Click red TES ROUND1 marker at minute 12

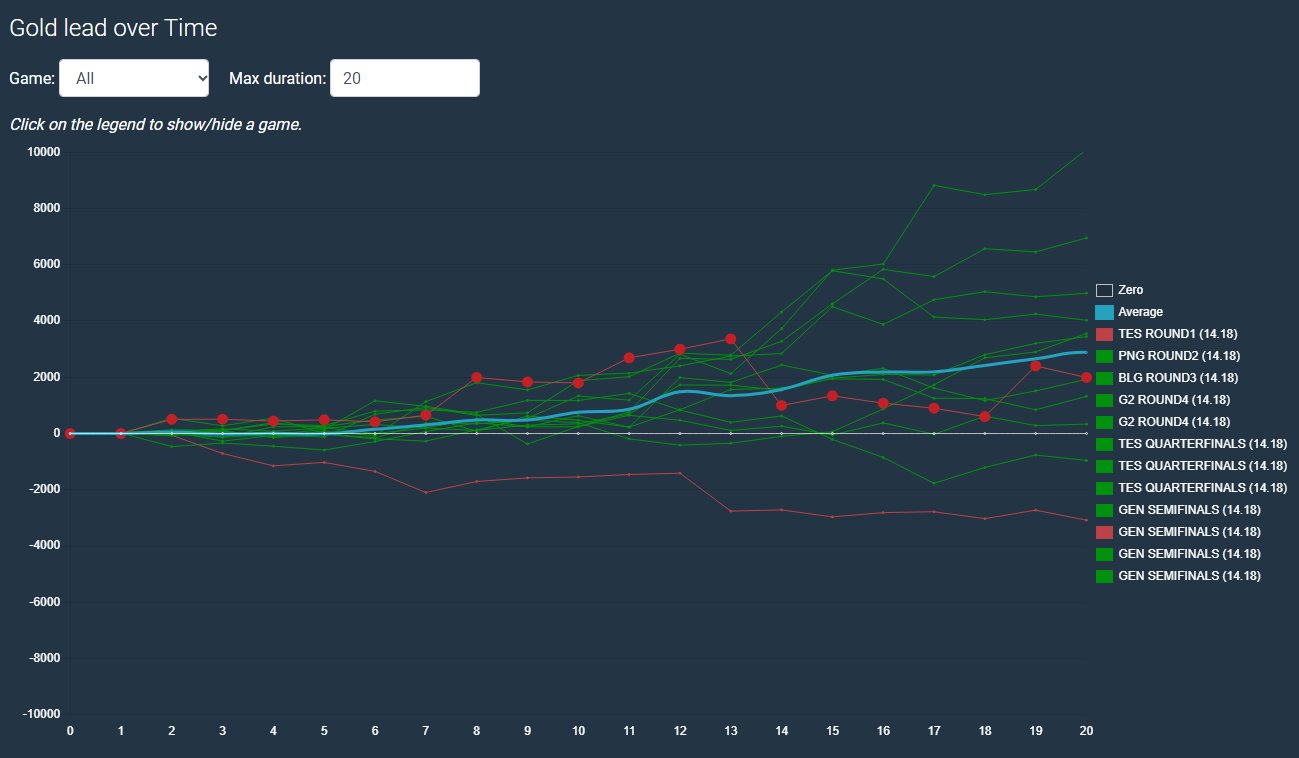click(680, 350)
